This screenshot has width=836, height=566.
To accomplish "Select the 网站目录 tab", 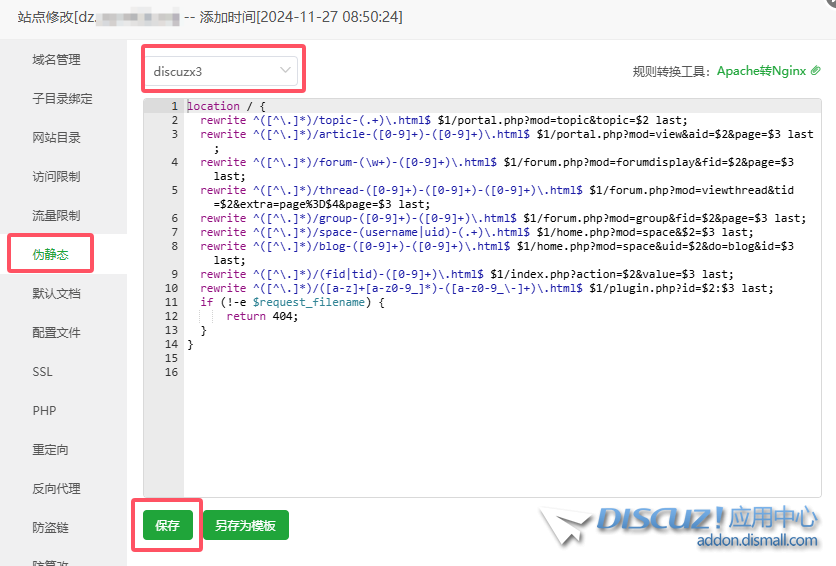I will 56,138.
